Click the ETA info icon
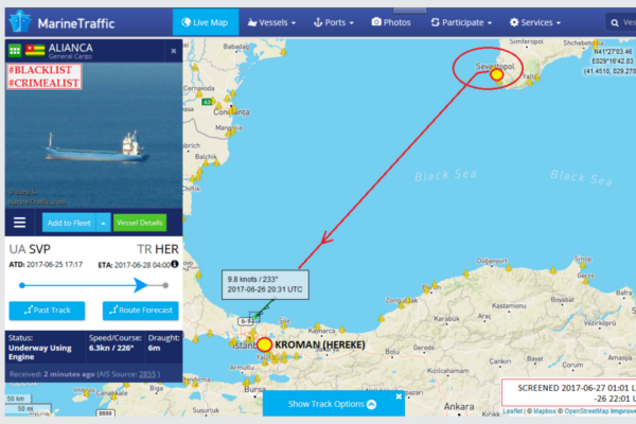This screenshot has width=636, height=424. (175, 264)
